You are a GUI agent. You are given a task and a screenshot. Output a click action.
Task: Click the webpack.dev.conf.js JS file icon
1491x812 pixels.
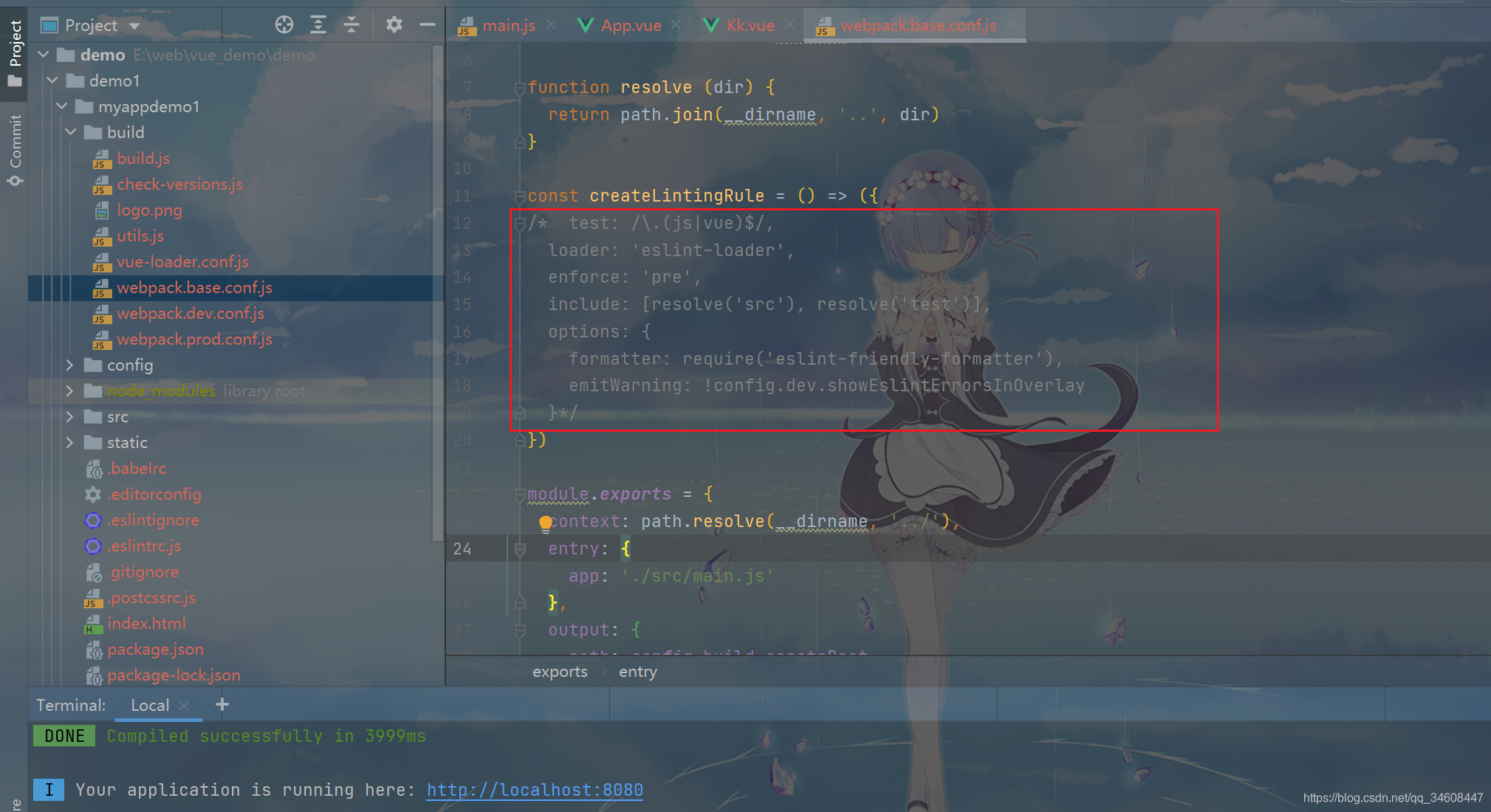pyautogui.click(x=102, y=314)
